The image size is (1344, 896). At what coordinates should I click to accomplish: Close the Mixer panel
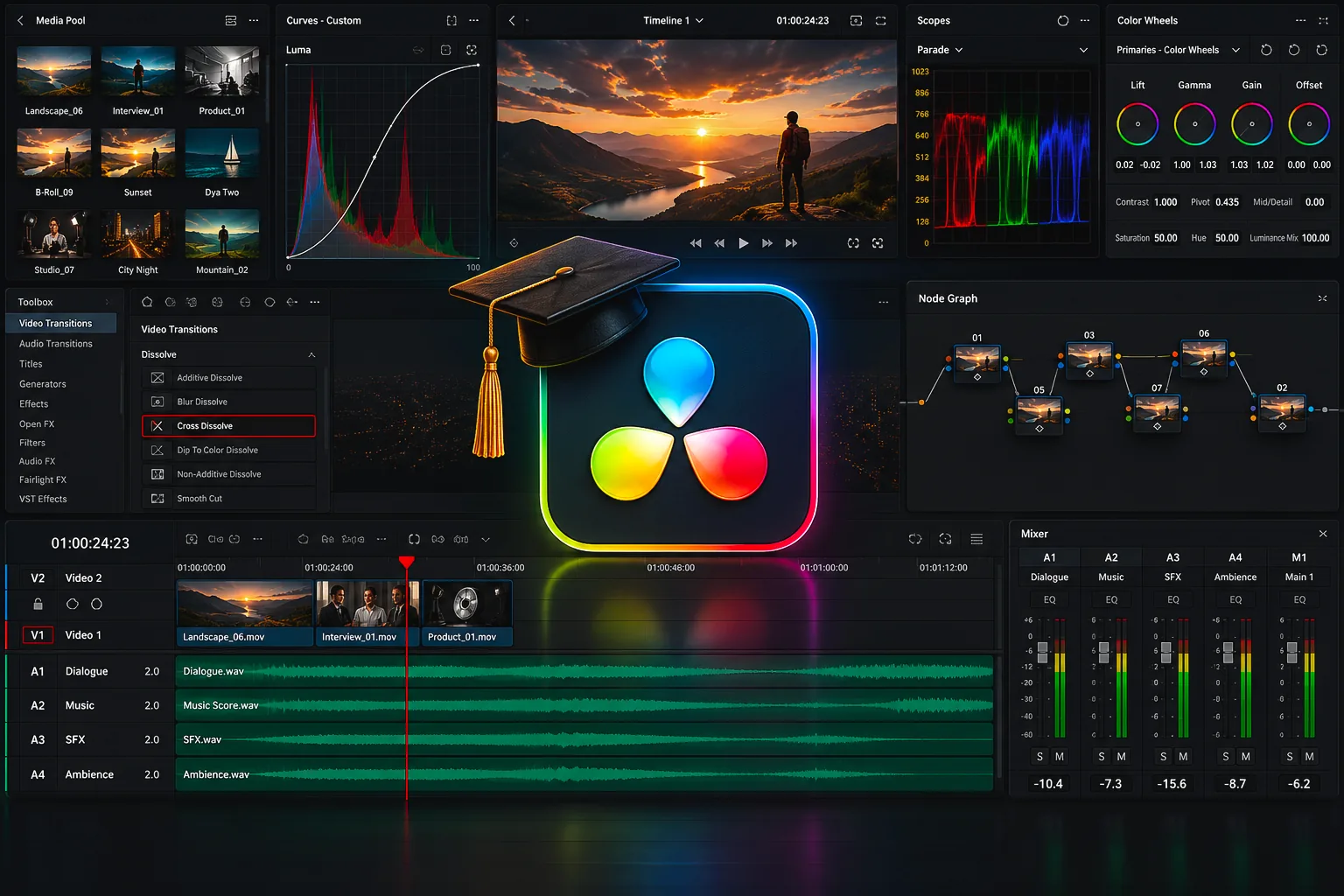(x=1323, y=534)
